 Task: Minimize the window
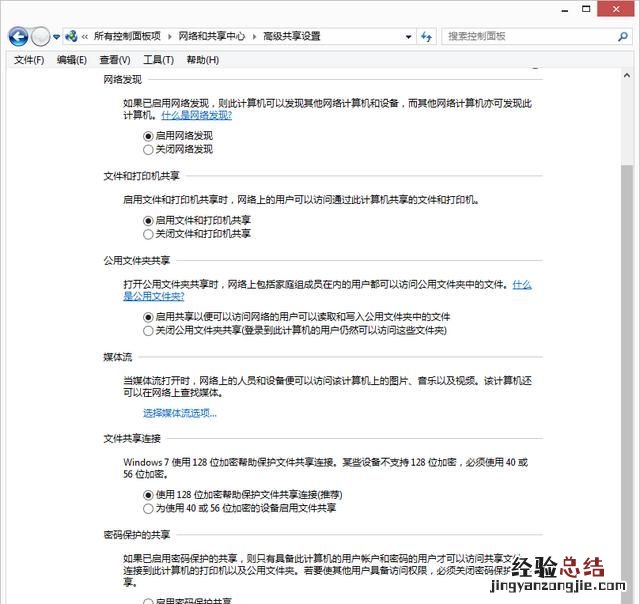pos(565,10)
